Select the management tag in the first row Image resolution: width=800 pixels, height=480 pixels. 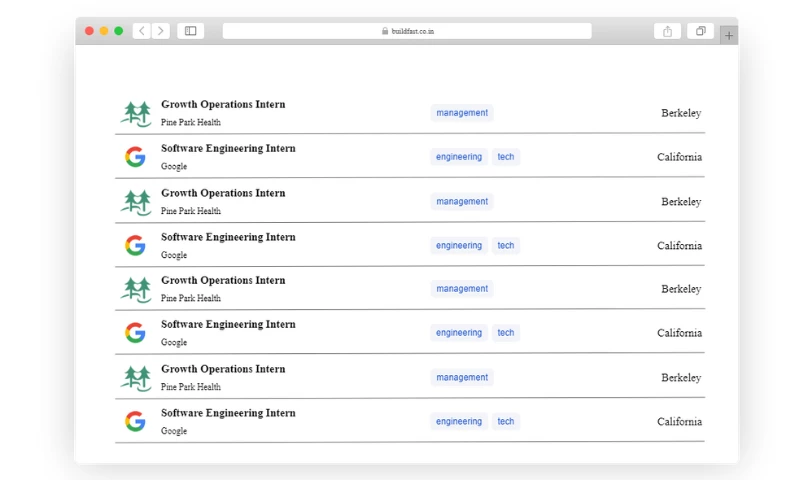(x=462, y=113)
